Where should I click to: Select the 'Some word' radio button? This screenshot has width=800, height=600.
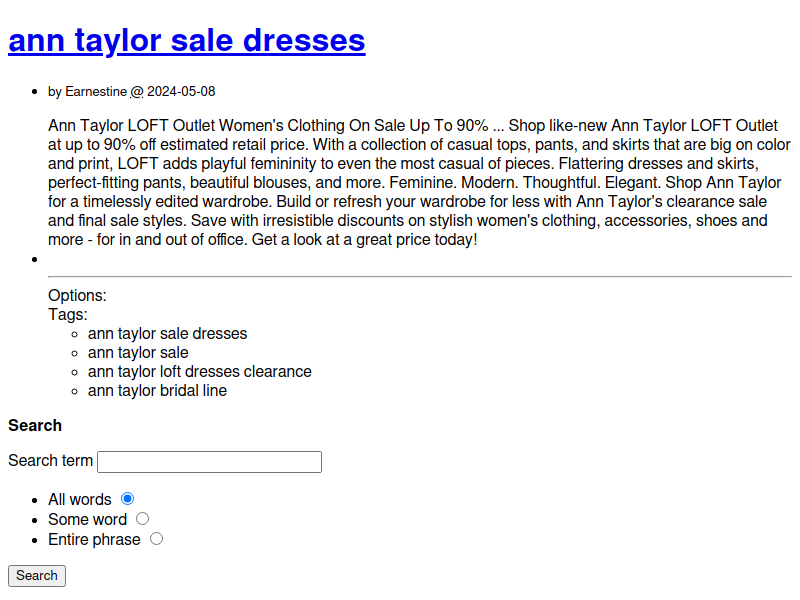point(142,519)
